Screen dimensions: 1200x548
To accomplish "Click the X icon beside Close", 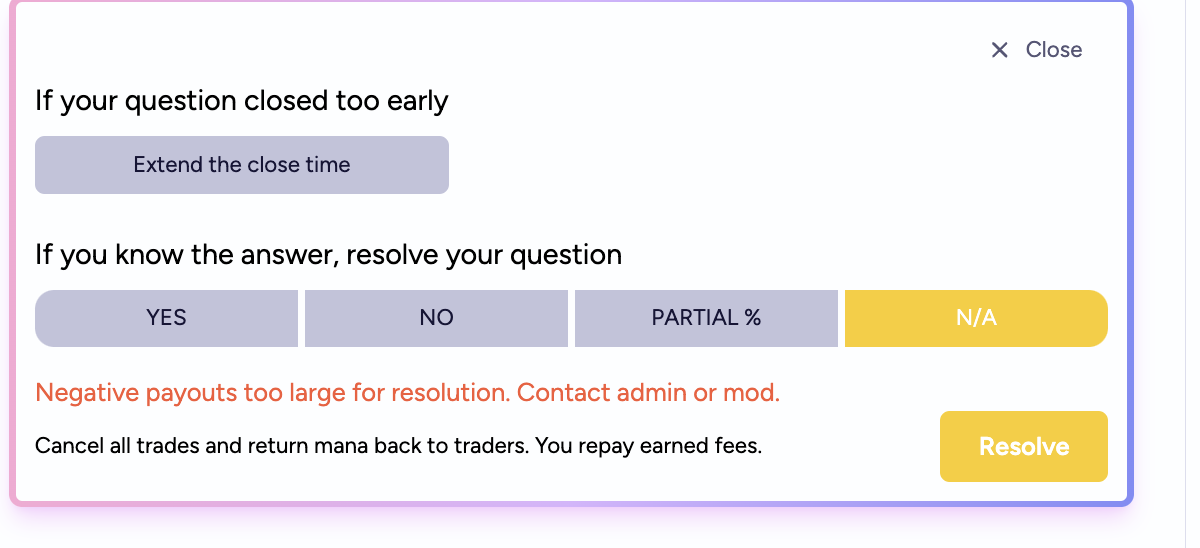I will [x=999, y=50].
